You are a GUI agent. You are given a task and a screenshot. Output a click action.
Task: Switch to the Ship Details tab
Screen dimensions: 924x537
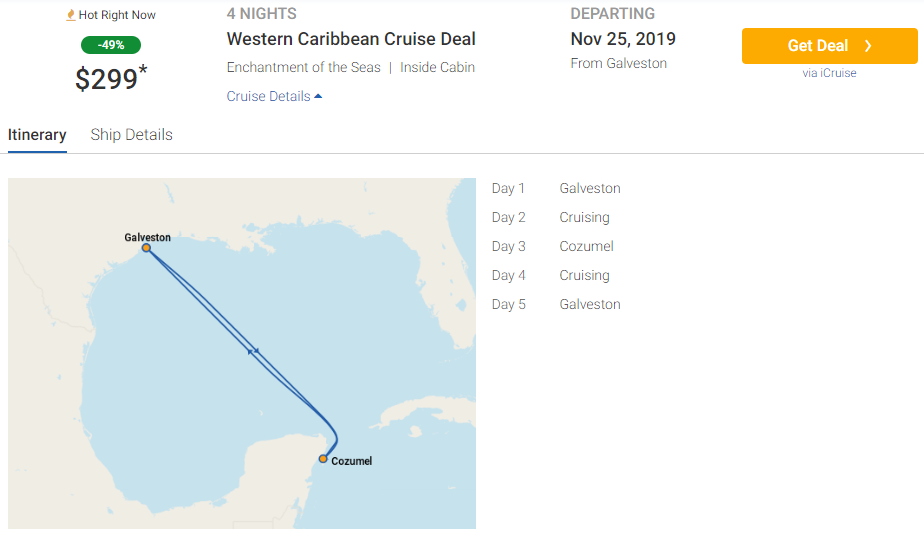(131, 135)
